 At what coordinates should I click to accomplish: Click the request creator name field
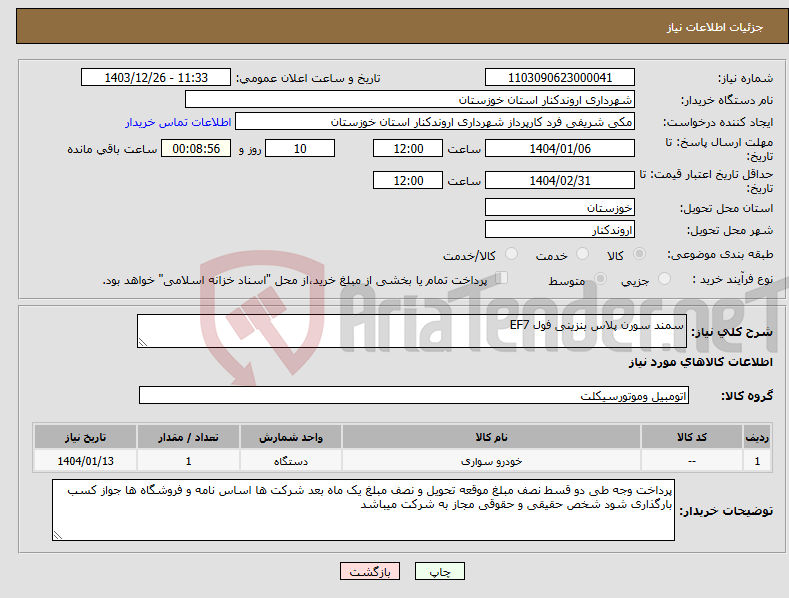click(435, 121)
